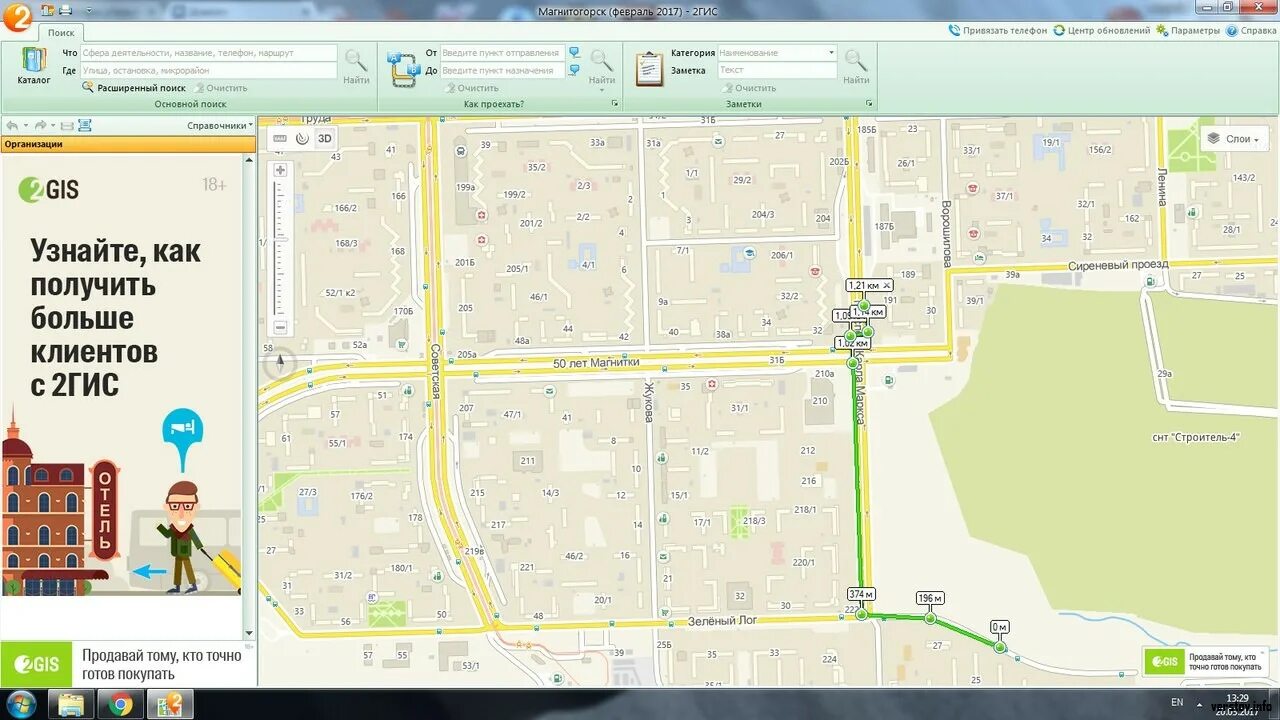
Task: Activate the ruler measurement tool on map
Action: tap(280, 139)
